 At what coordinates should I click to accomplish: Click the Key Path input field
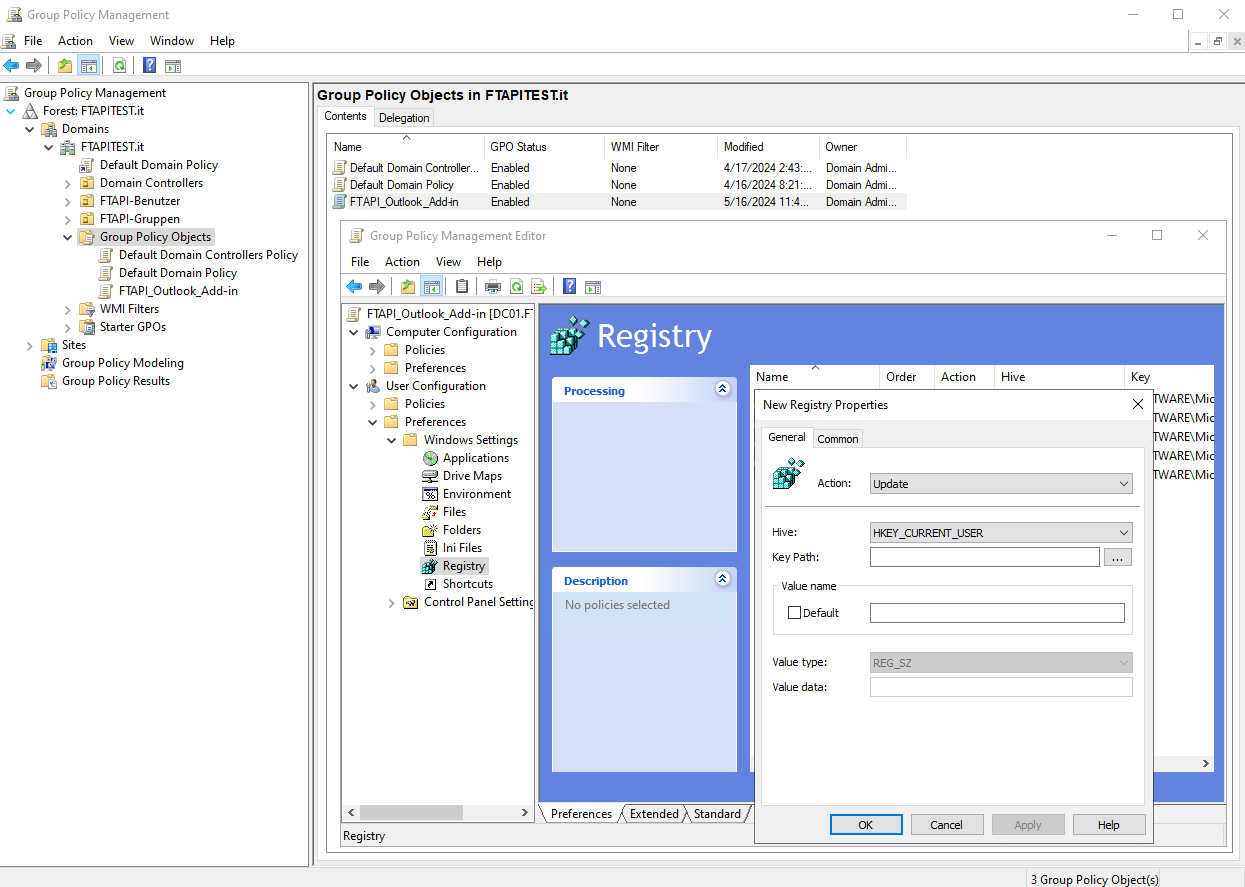(985, 558)
